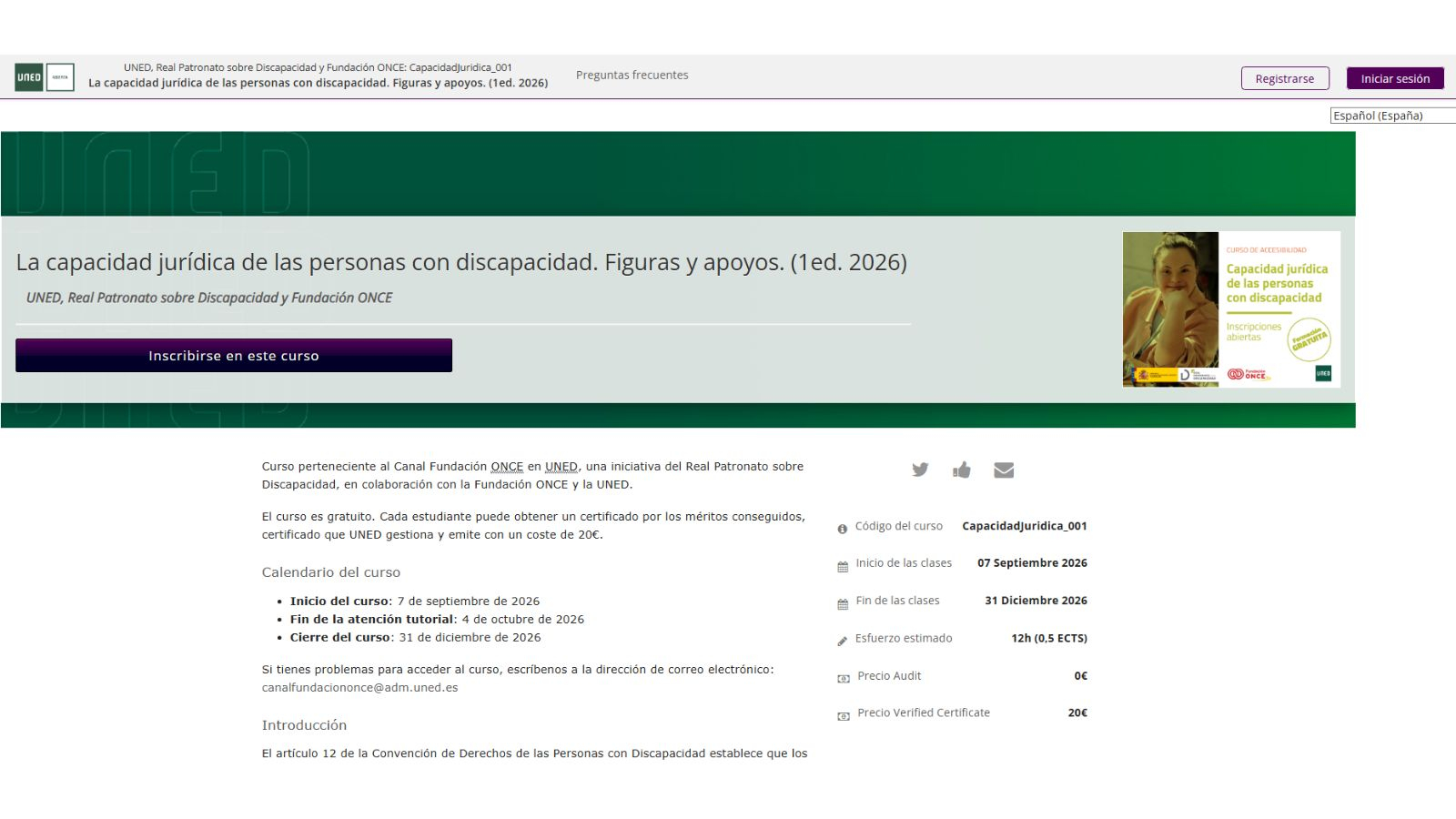
Task: Click the effort value 12h (0,5 ECTS)
Action: 1049,638
